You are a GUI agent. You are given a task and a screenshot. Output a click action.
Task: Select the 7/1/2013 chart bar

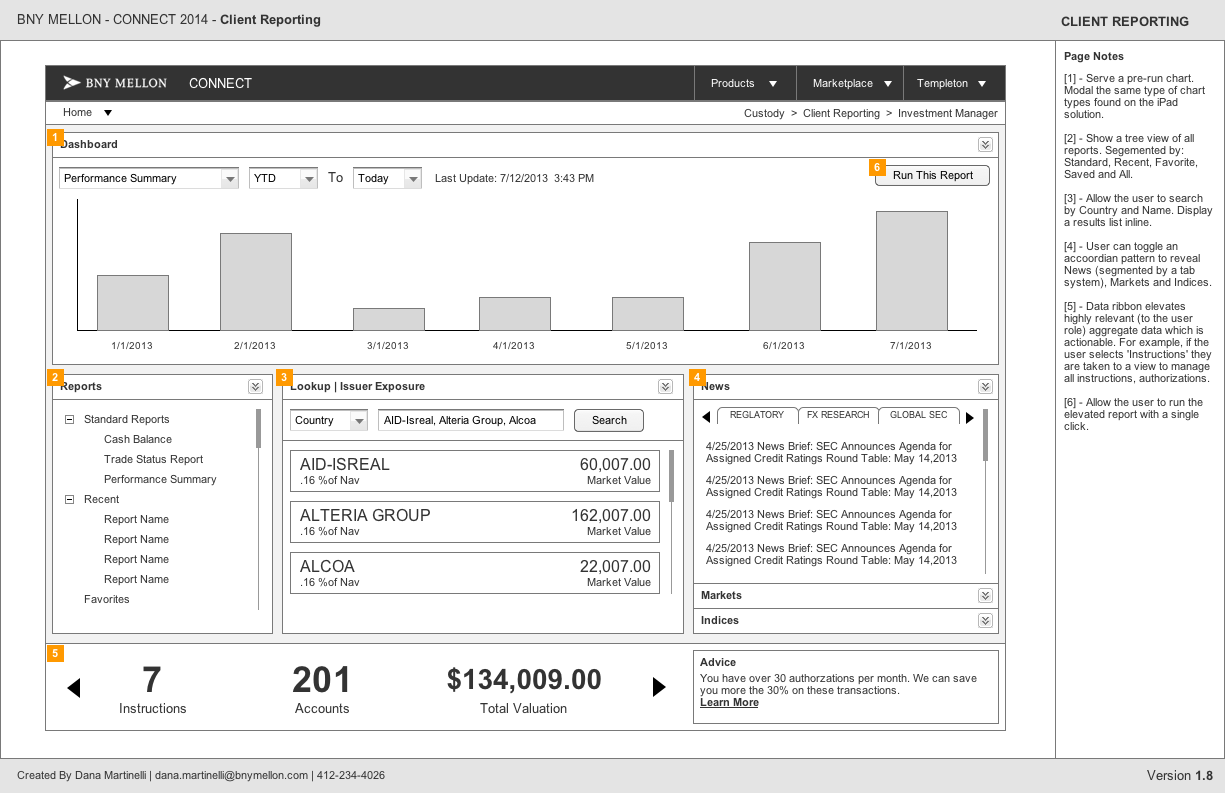[x=912, y=271]
